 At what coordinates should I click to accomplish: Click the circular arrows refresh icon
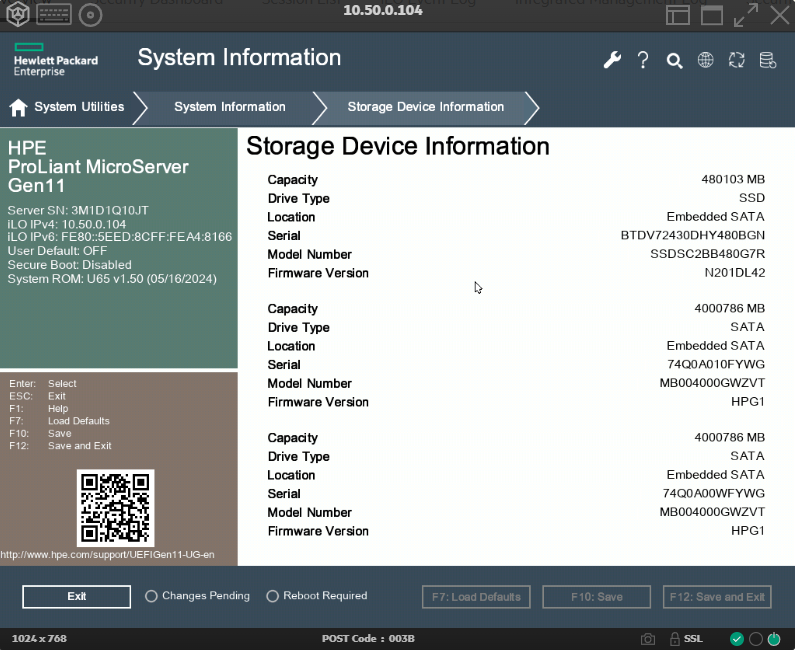736,60
